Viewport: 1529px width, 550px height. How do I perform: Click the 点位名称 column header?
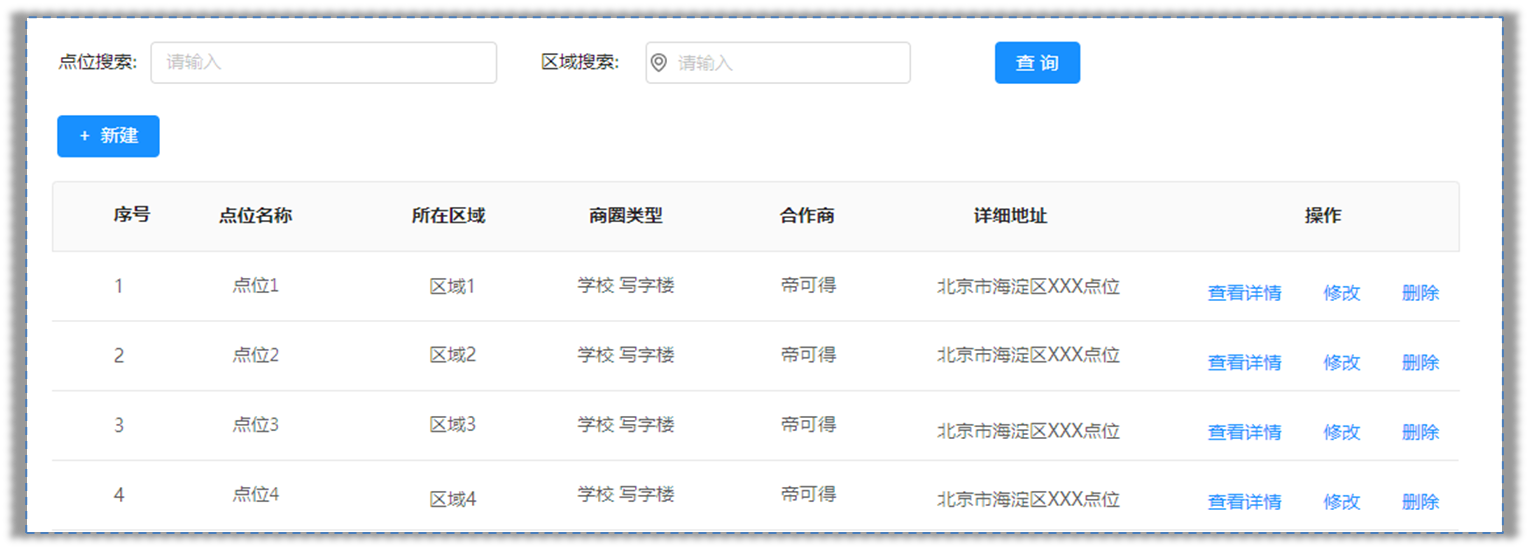click(256, 215)
